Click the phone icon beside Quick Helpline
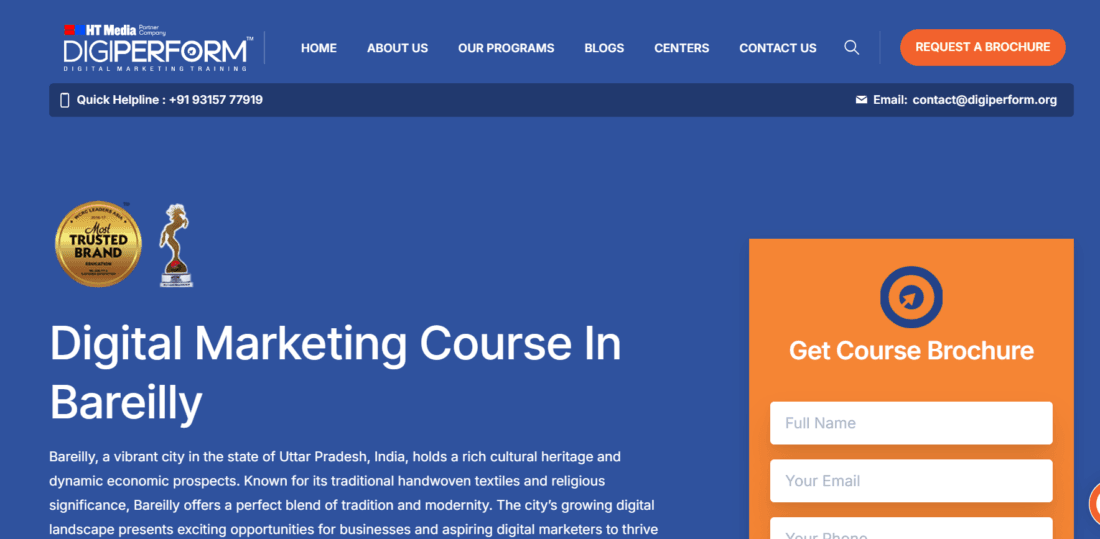 [x=65, y=100]
